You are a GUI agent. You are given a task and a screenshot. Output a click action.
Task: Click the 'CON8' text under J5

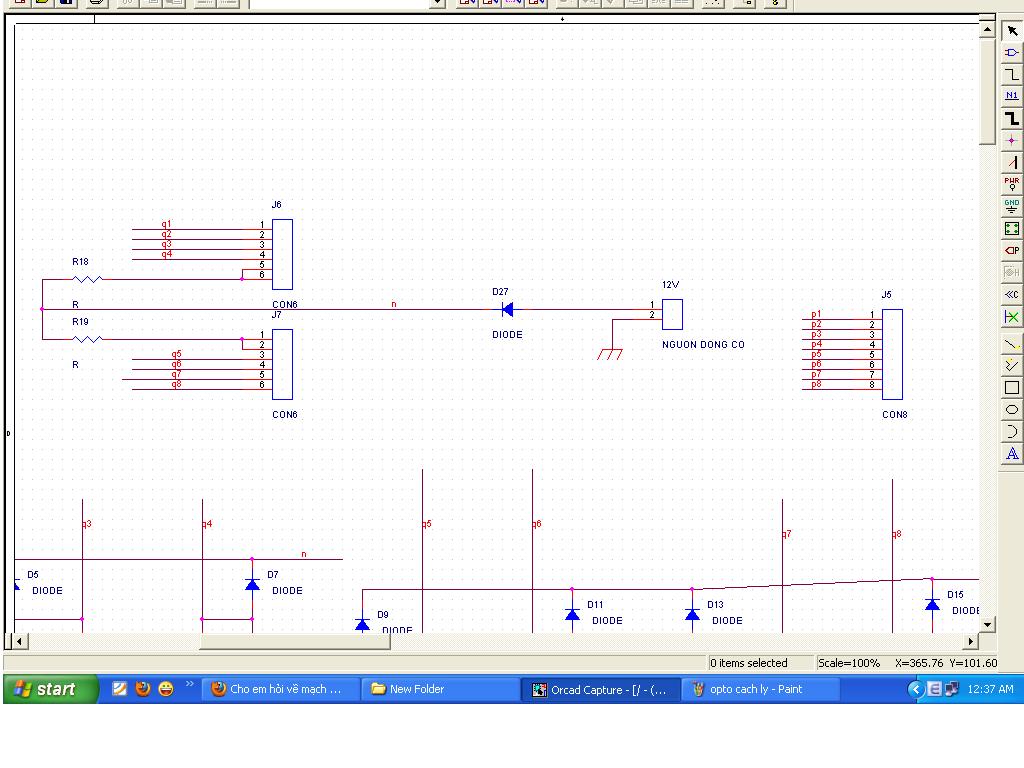(x=894, y=415)
